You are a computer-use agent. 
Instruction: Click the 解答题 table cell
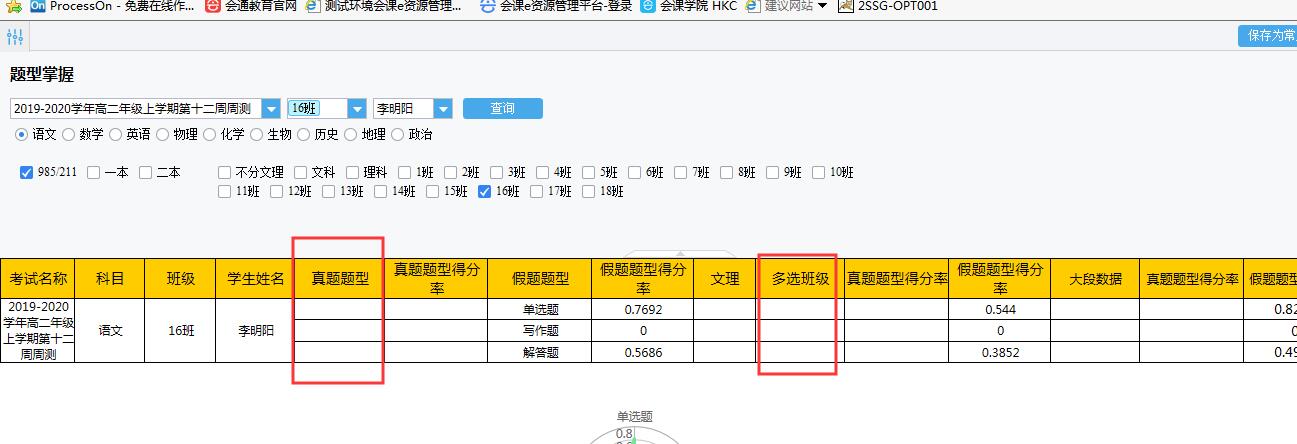click(x=540, y=352)
